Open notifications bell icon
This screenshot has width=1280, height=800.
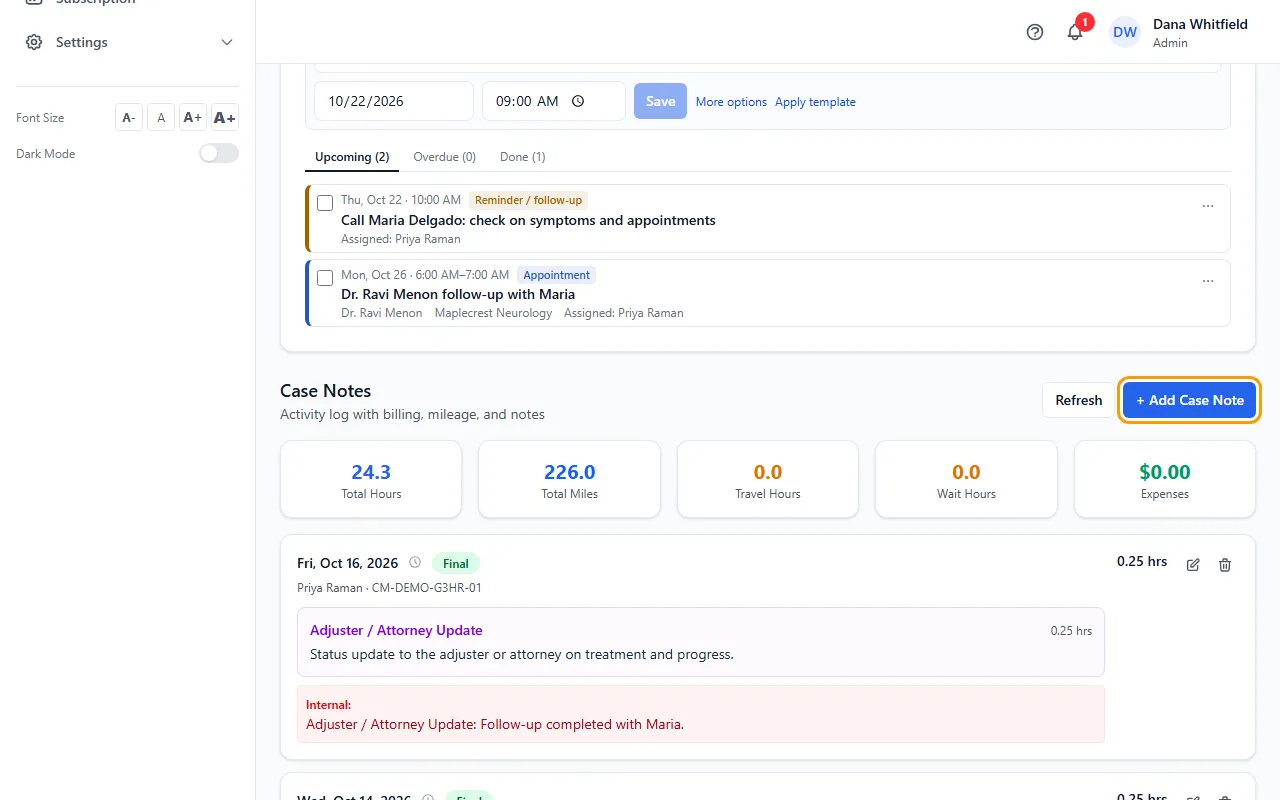coord(1075,32)
